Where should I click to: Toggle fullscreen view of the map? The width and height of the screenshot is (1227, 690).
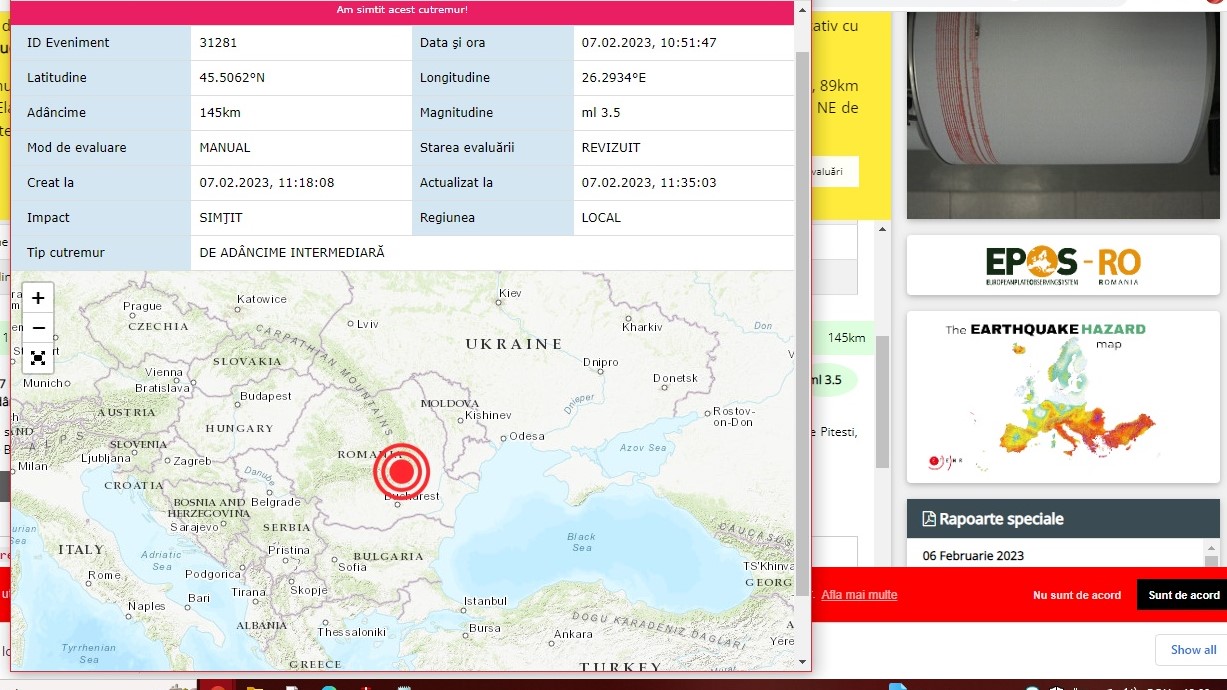point(38,358)
